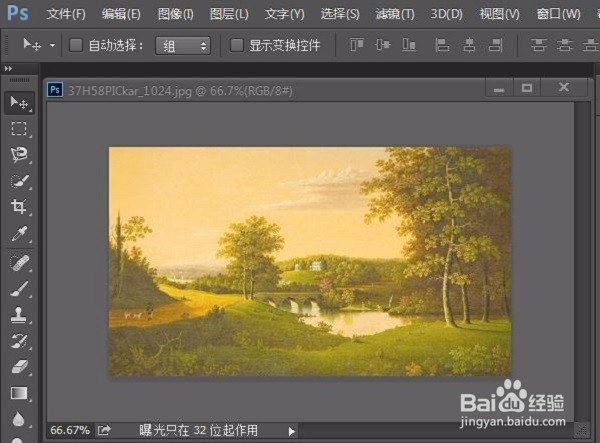Click the document Ps icon in title bar
Screen dimensions: 600x443
click(55, 90)
